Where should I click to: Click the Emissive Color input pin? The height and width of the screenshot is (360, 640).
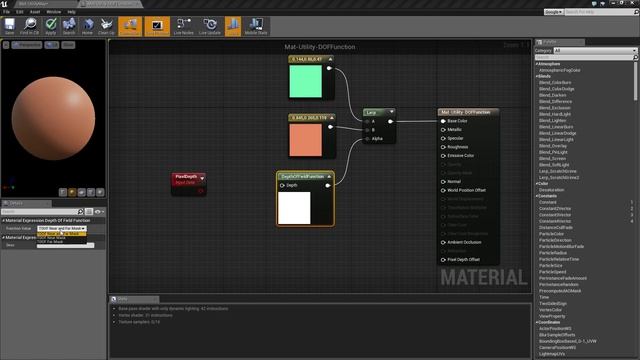(443, 156)
